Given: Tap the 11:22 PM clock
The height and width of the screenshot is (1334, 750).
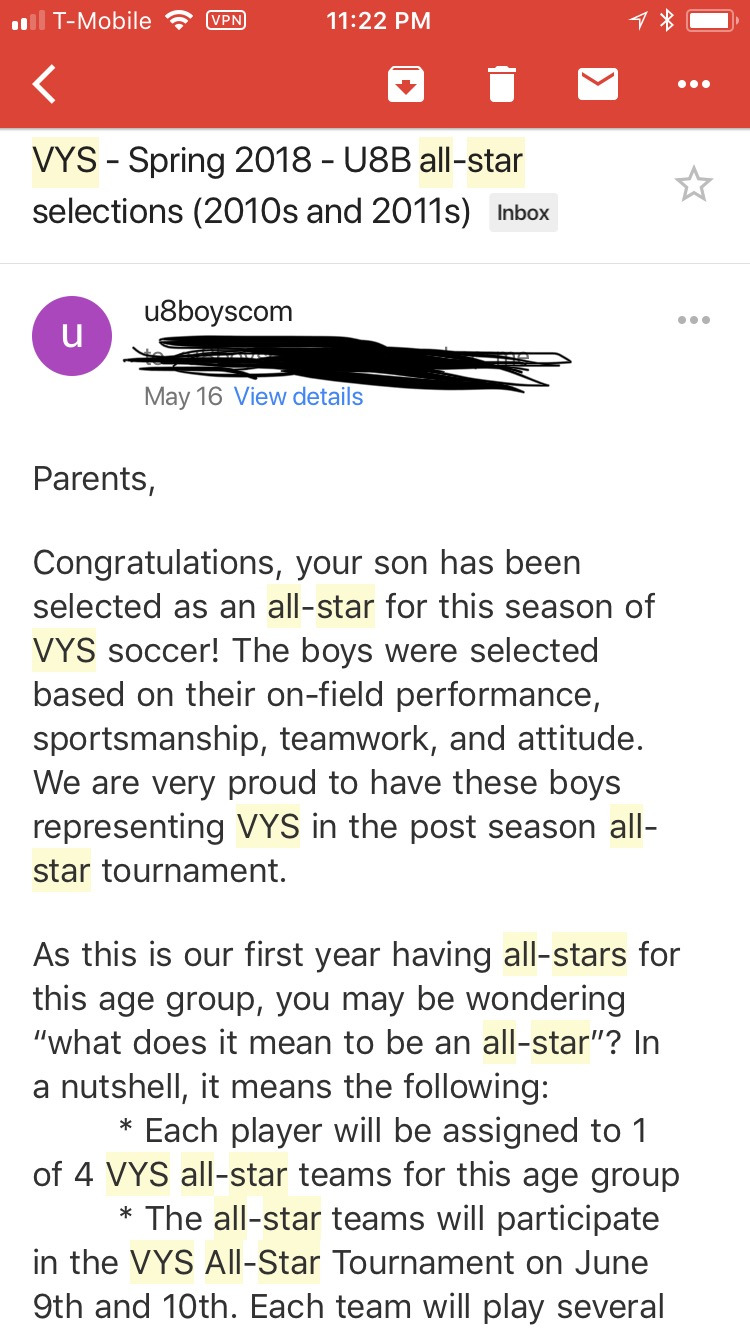Looking at the screenshot, I should [x=379, y=21].
